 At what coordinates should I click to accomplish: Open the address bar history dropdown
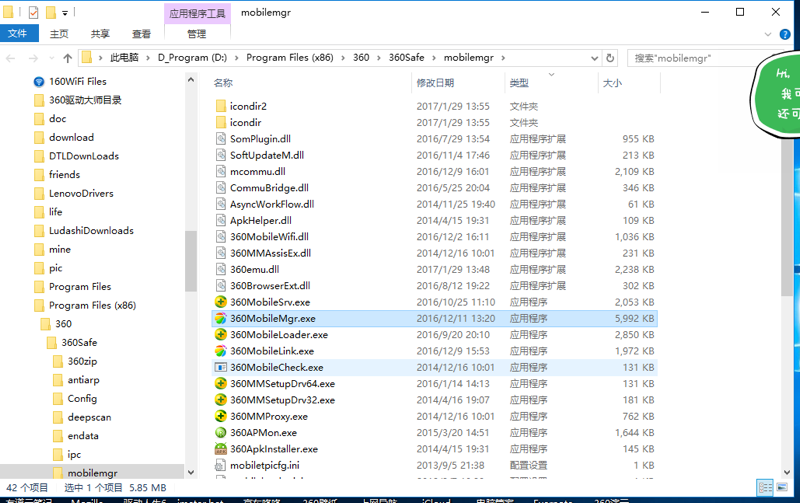coord(594,58)
